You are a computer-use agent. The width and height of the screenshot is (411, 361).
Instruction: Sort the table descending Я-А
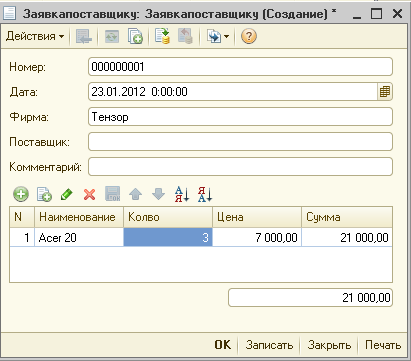click(x=205, y=194)
